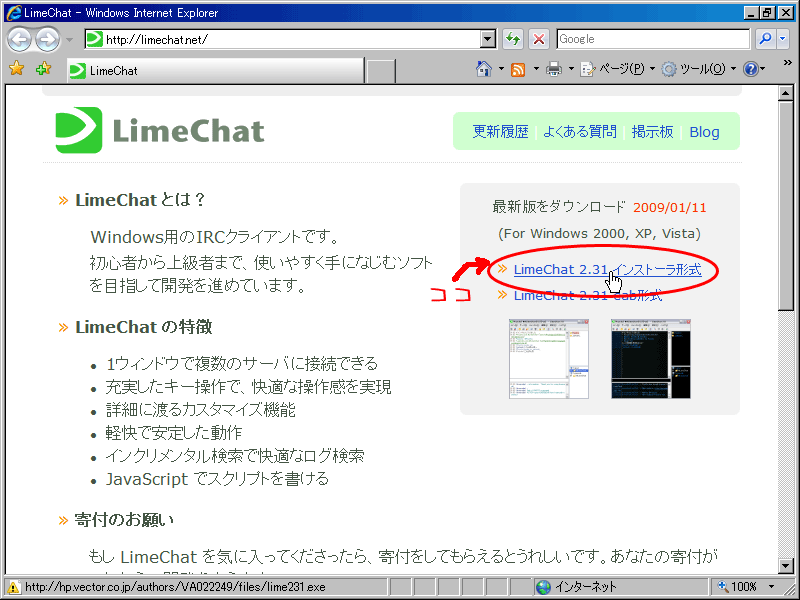Viewport: 800px width, 600px height.
Task: Open the recent pages dropdown beside Forward
Action: (69, 40)
